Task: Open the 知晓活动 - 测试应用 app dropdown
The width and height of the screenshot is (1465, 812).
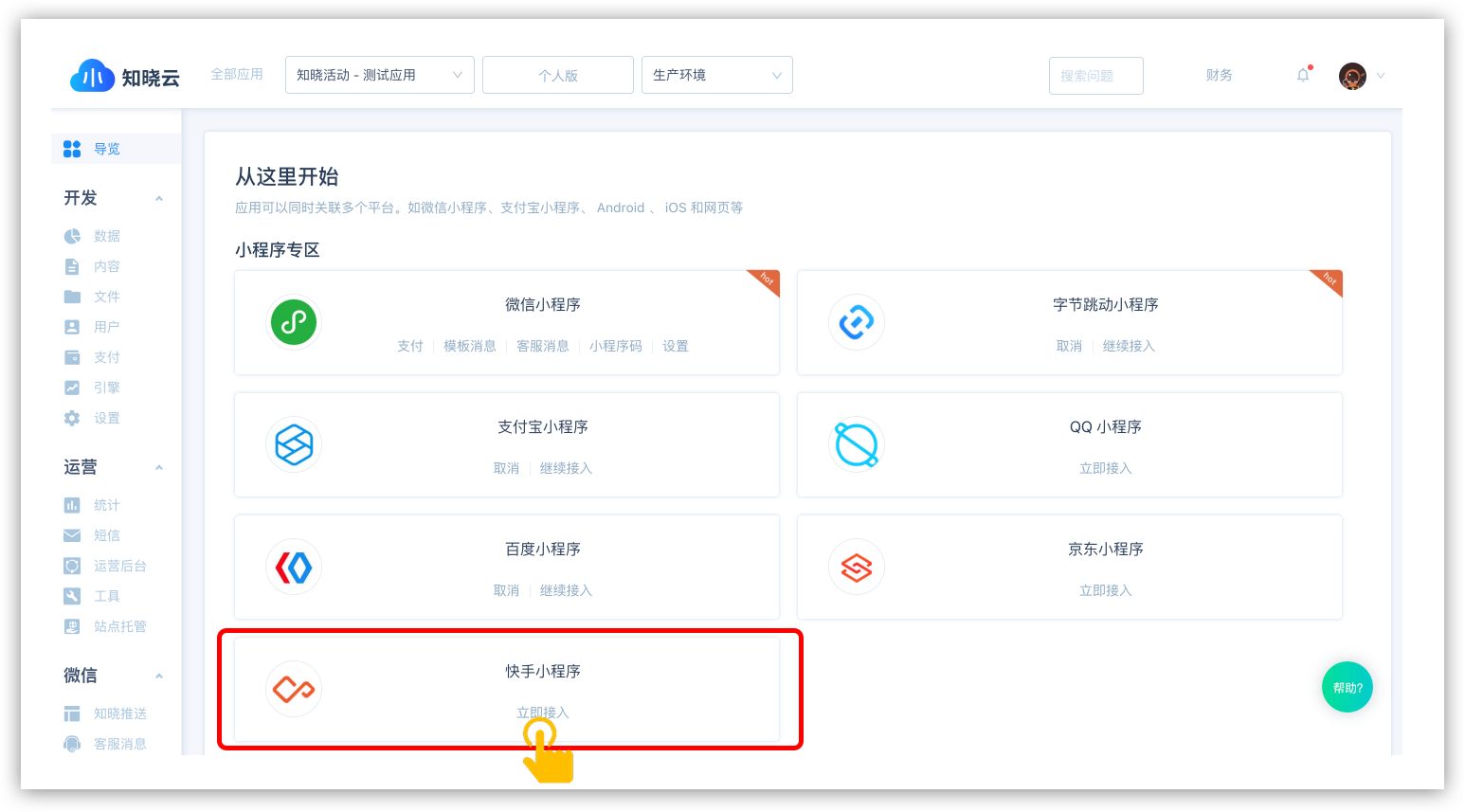Action: pos(380,75)
